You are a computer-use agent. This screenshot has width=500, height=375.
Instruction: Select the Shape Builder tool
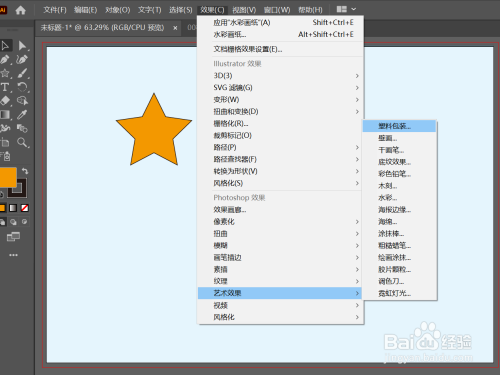point(22,101)
